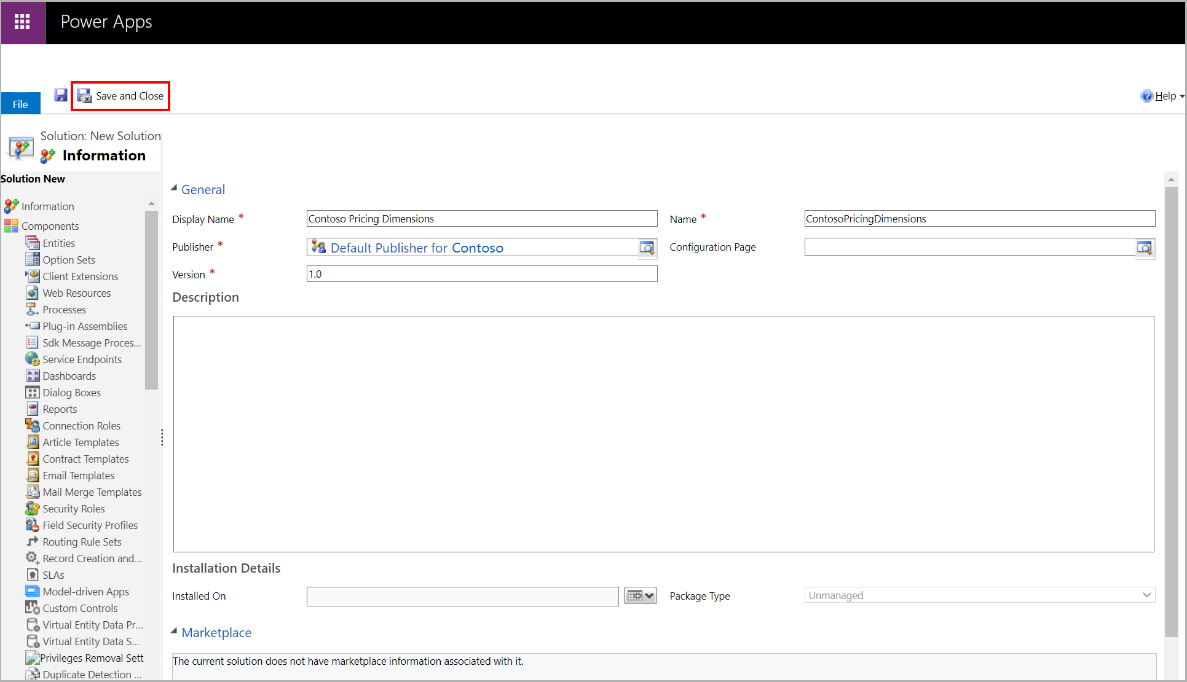Click the Mail Merge Templates icon
The image size is (1187, 682).
pos(33,492)
